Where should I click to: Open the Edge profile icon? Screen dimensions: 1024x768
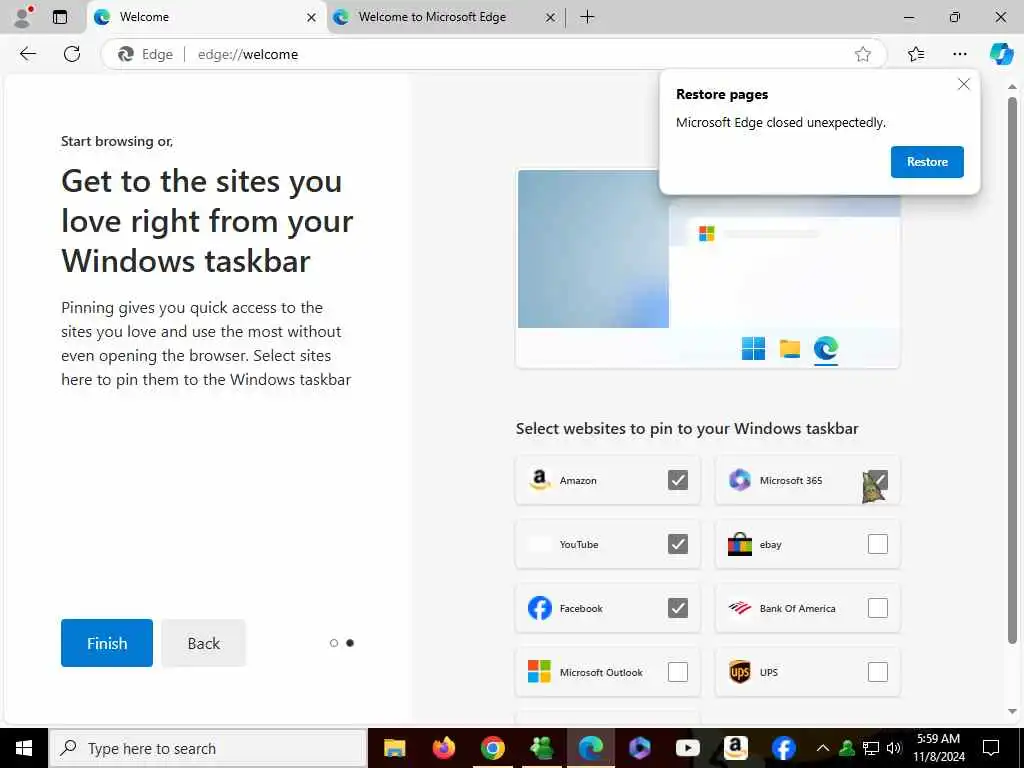tap(24, 16)
